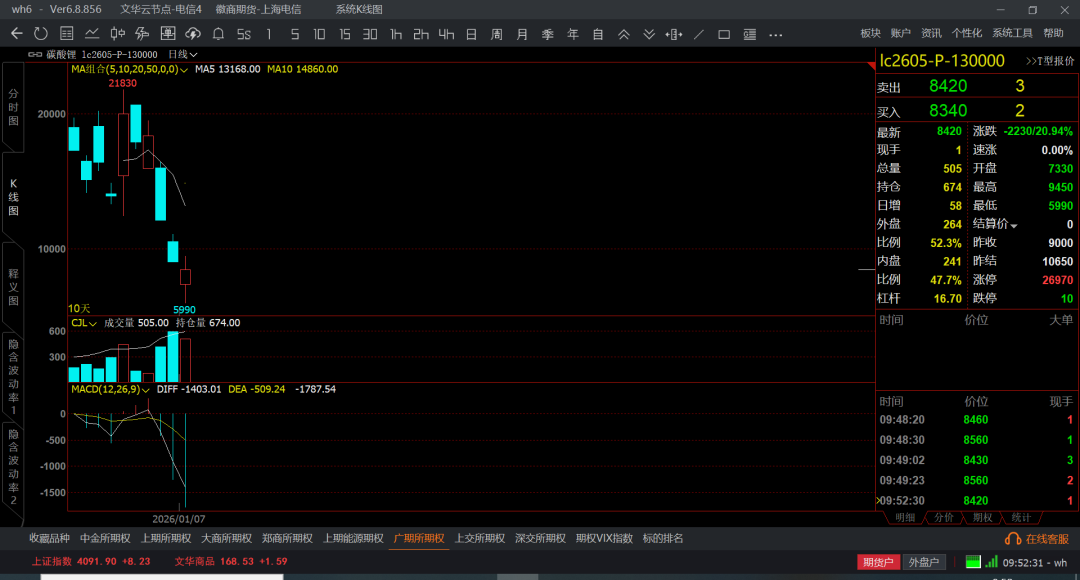The width and height of the screenshot is (1080, 580).
Task: Open the CJL indicator dropdown
Action: coord(93,323)
